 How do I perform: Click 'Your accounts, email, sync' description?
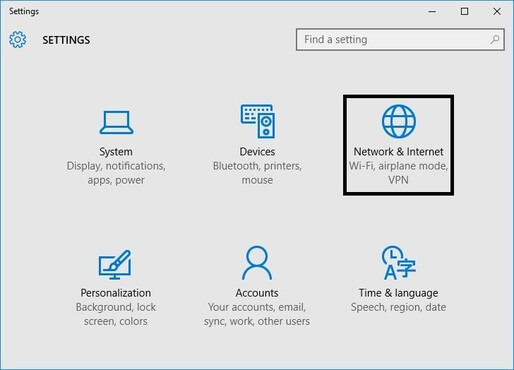coord(257,314)
